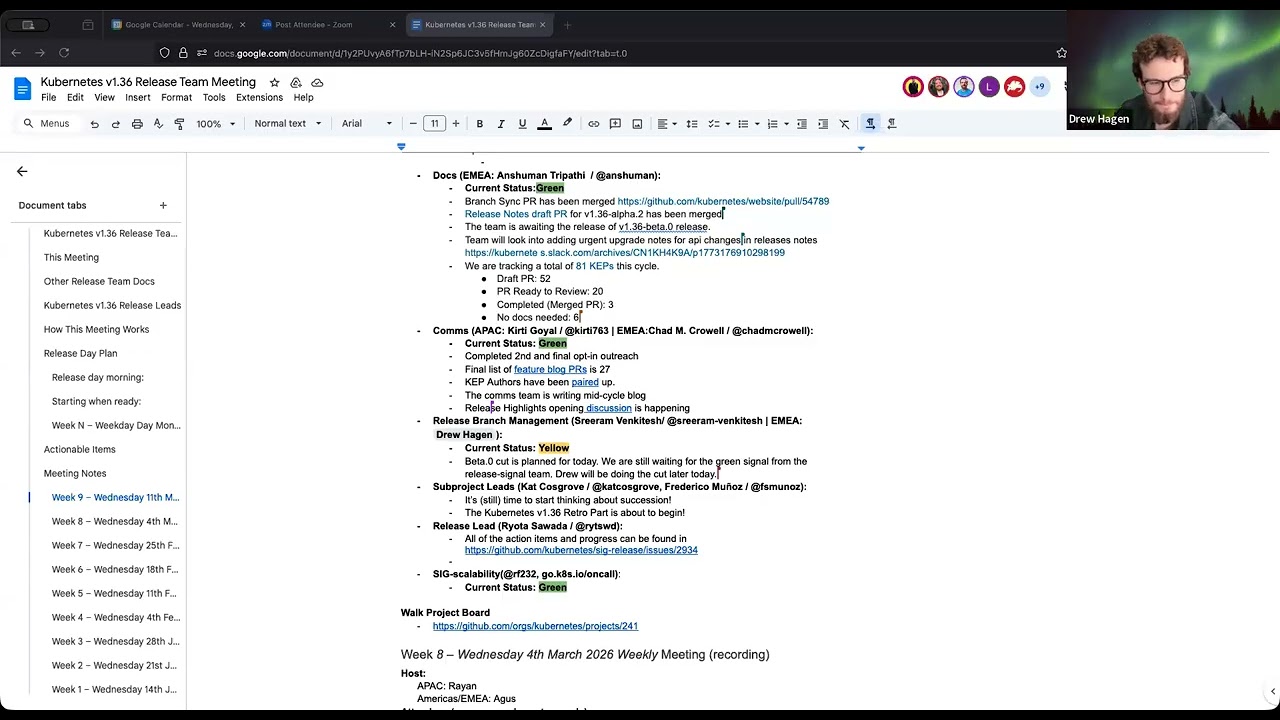Viewport: 1280px width, 720px height.
Task: Open 'This Meeting' document tab
Action: (71, 257)
